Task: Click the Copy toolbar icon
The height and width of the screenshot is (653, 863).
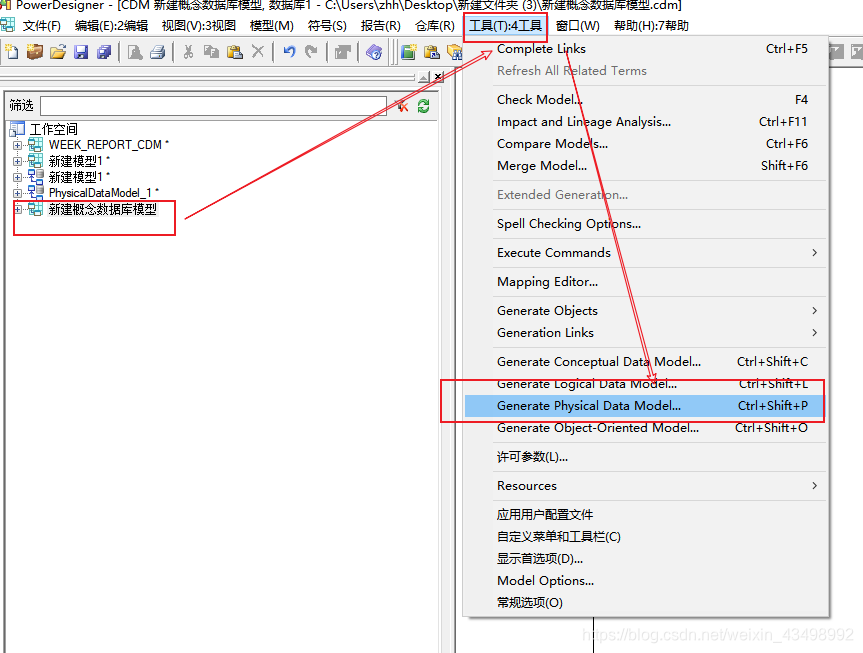Action: (x=211, y=52)
